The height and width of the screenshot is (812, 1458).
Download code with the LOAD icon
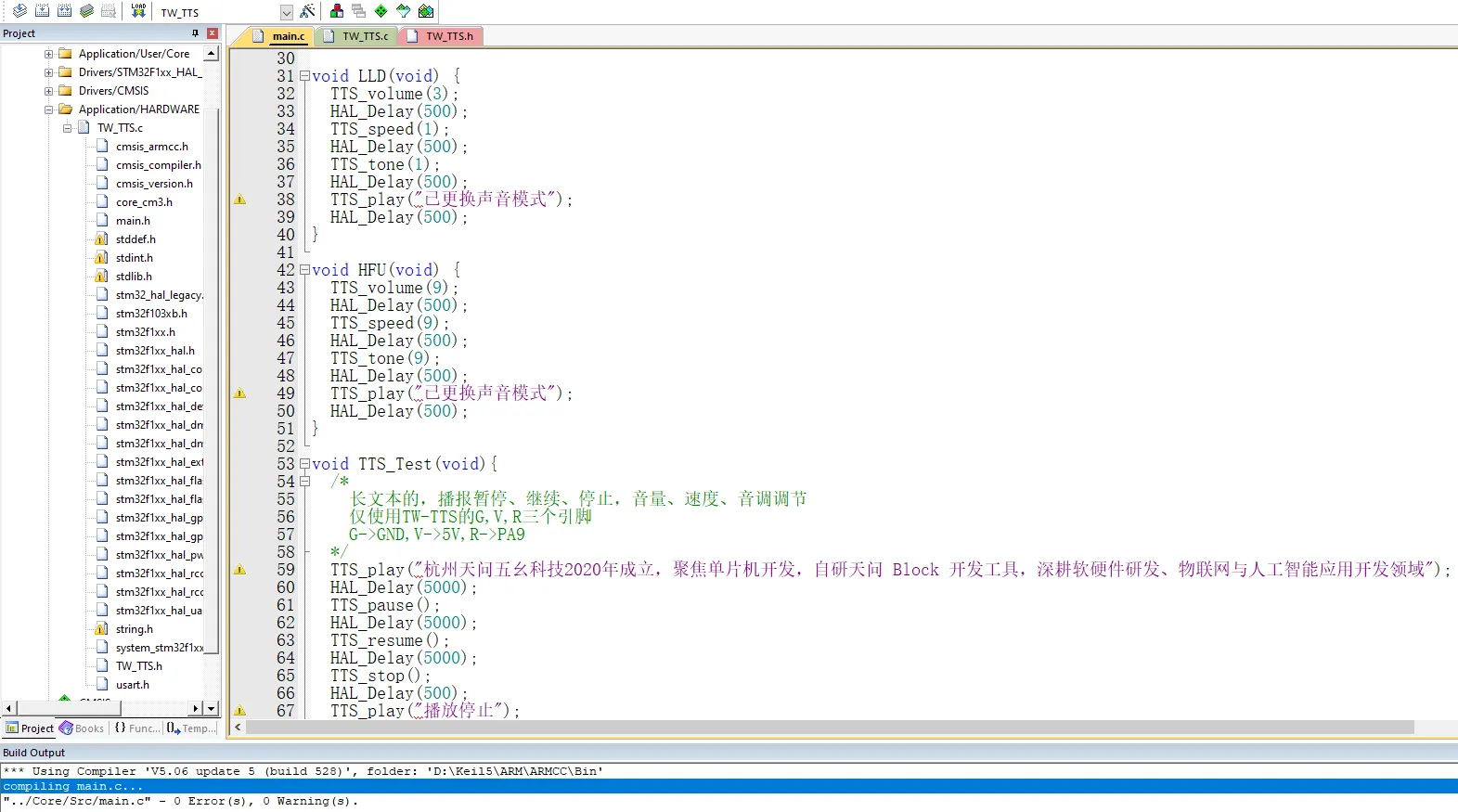pyautogui.click(x=138, y=11)
